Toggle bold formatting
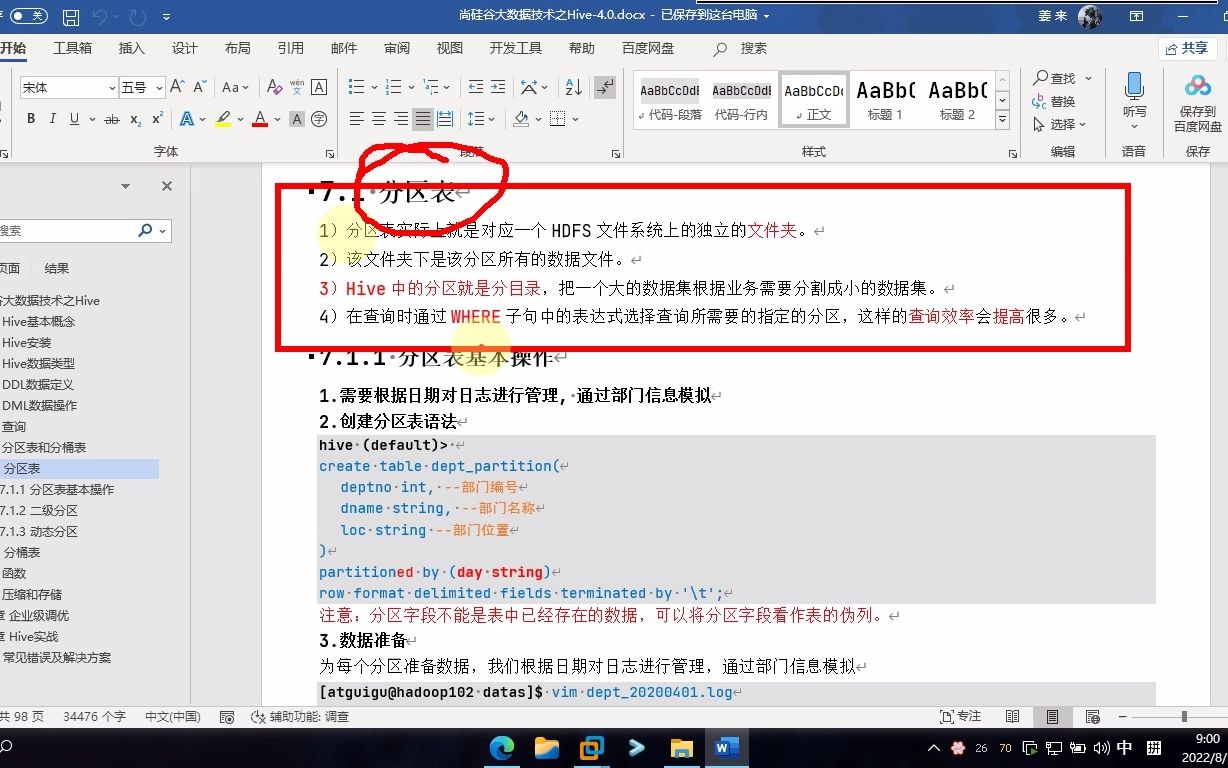The height and width of the screenshot is (768, 1228). (31, 119)
